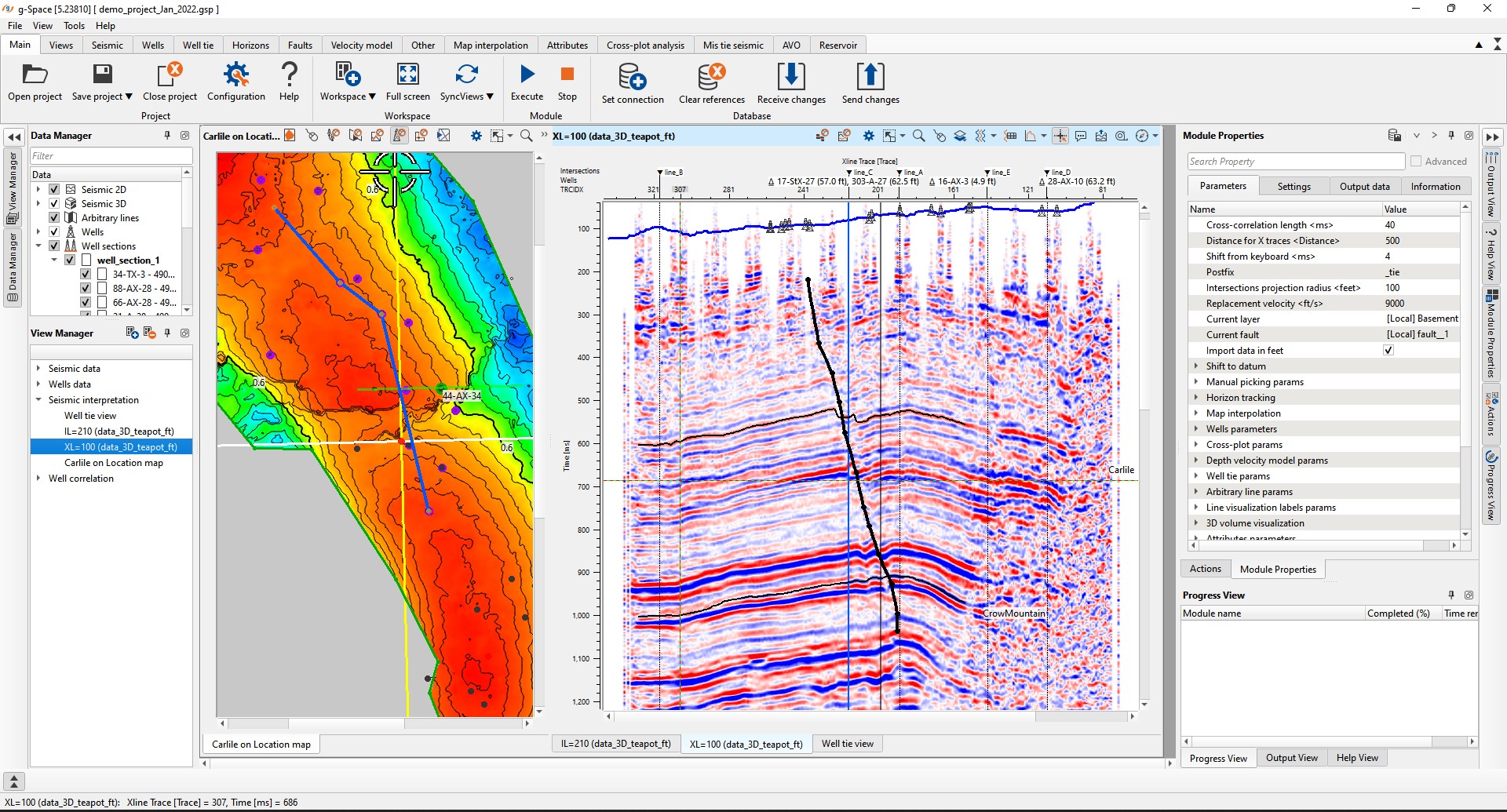
Task: Click the settings gear in the map toolbar
Action: (x=476, y=136)
